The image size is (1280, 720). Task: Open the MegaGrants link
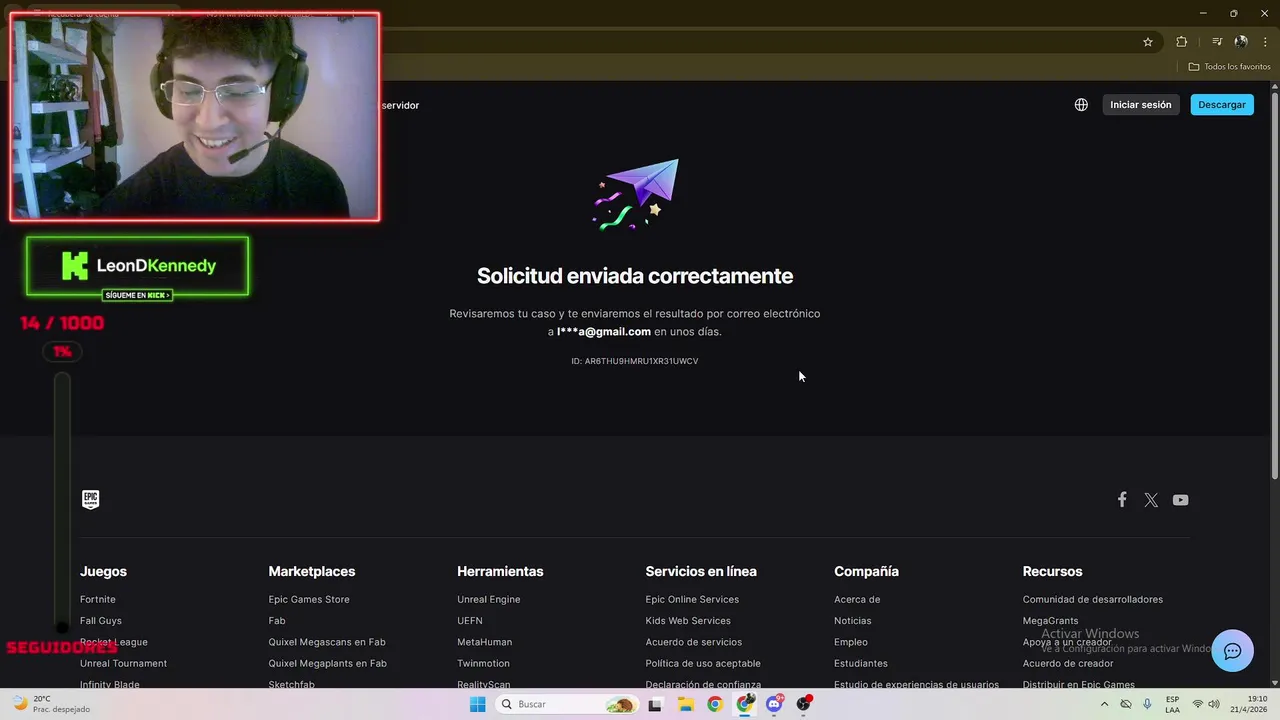pos(1050,621)
